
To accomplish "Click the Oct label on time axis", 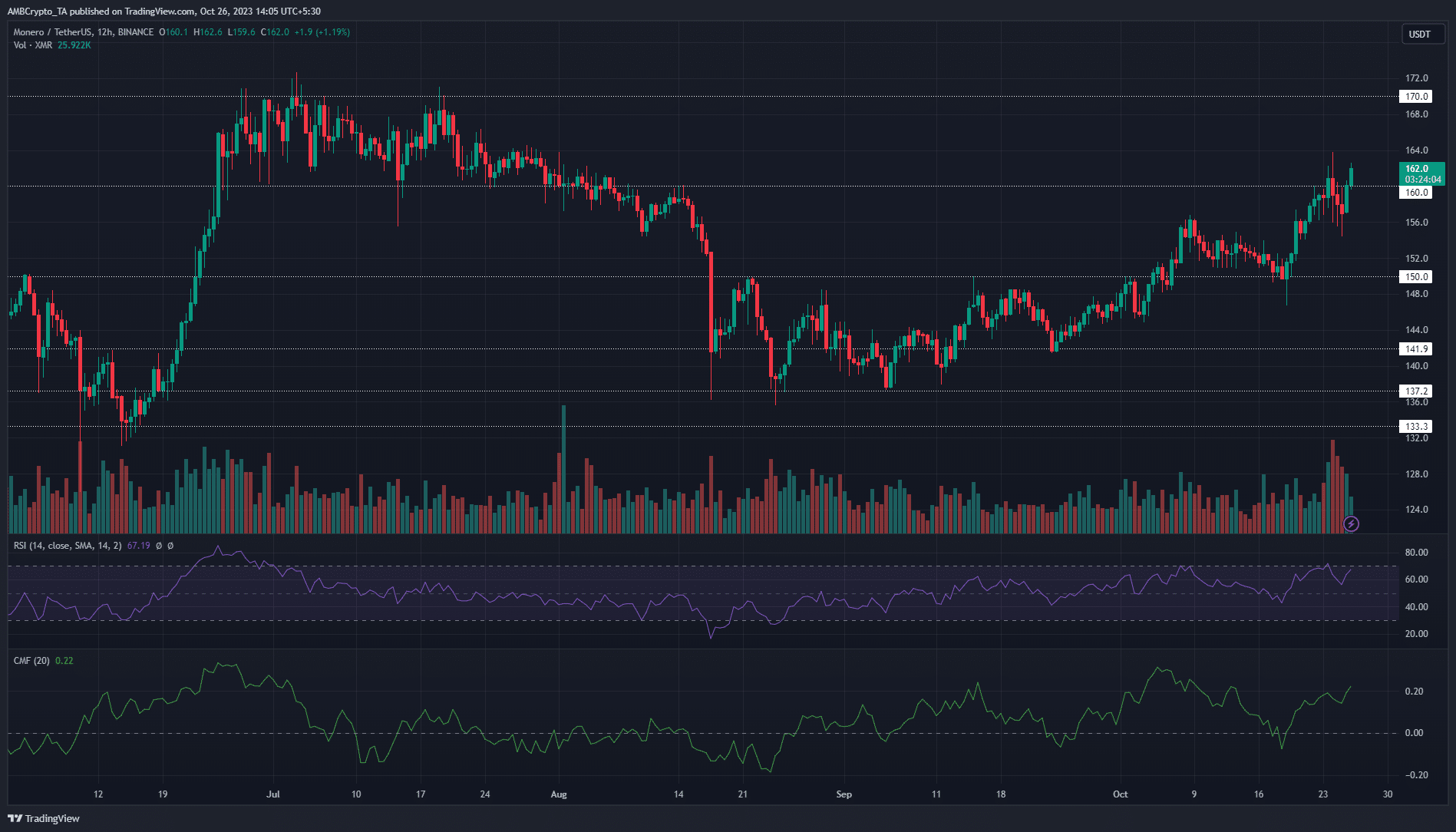I will point(1120,794).
